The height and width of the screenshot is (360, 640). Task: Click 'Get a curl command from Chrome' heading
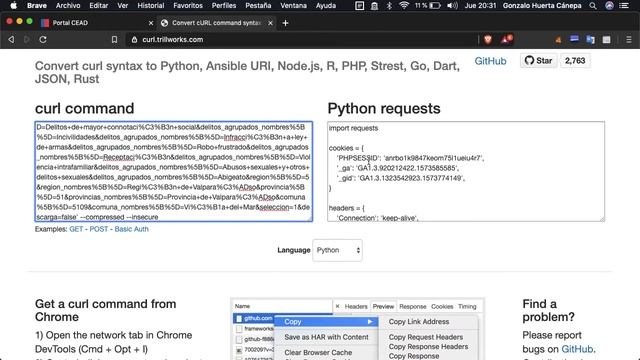click(x=106, y=310)
